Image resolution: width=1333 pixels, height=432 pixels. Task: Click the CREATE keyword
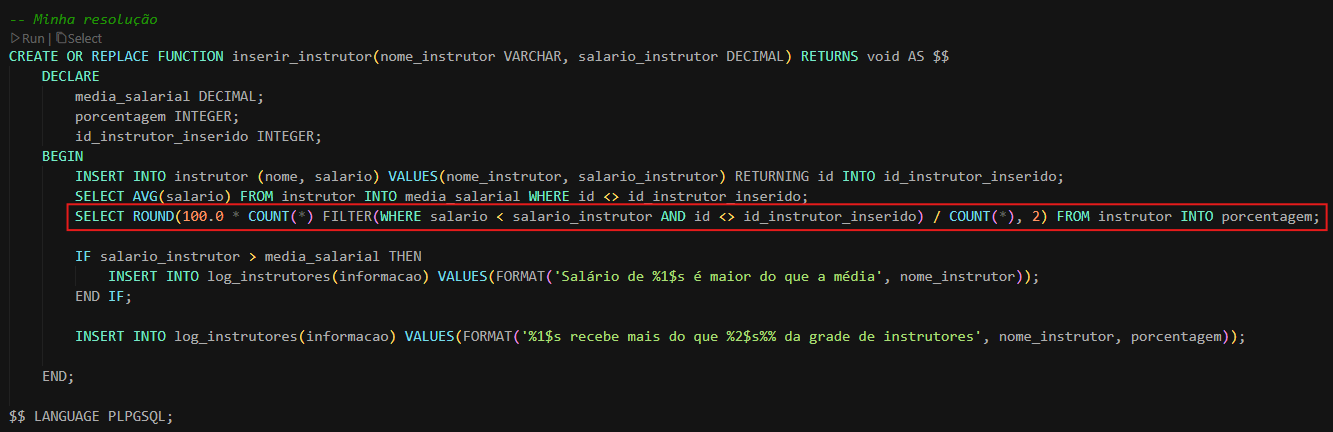point(34,56)
